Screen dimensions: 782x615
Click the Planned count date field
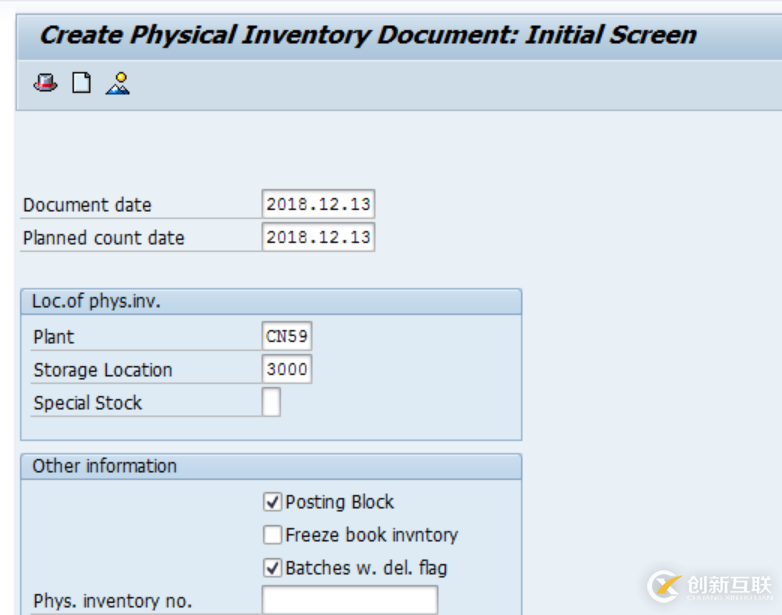pos(318,237)
